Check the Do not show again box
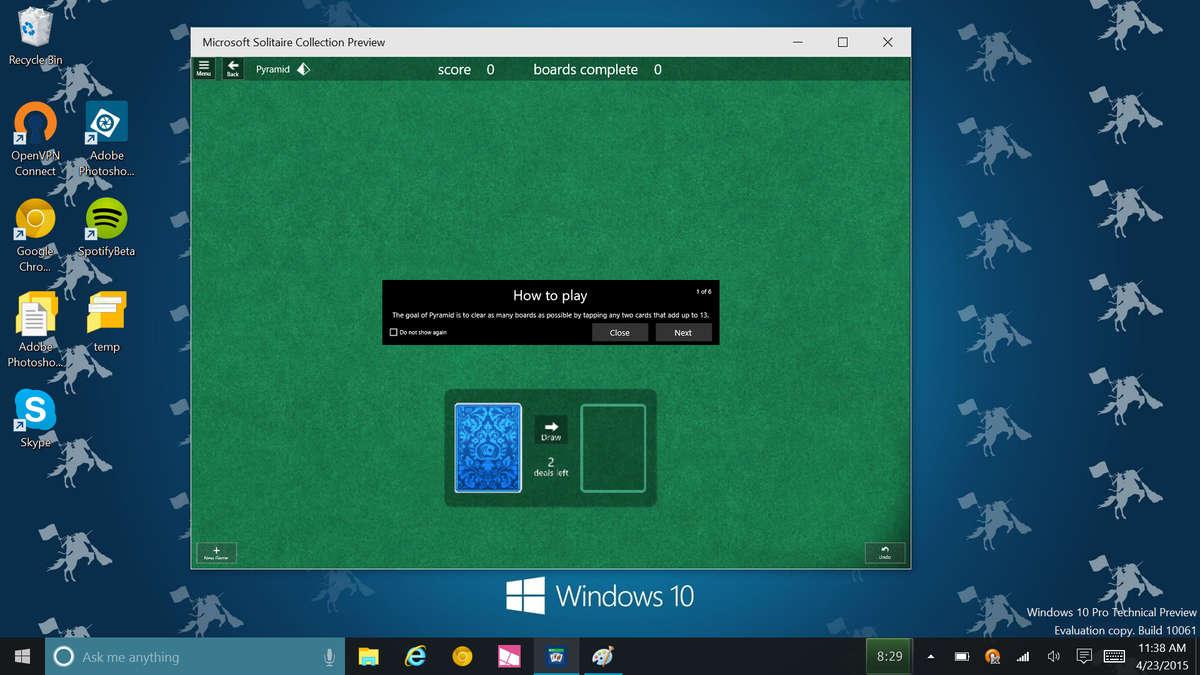 point(395,332)
